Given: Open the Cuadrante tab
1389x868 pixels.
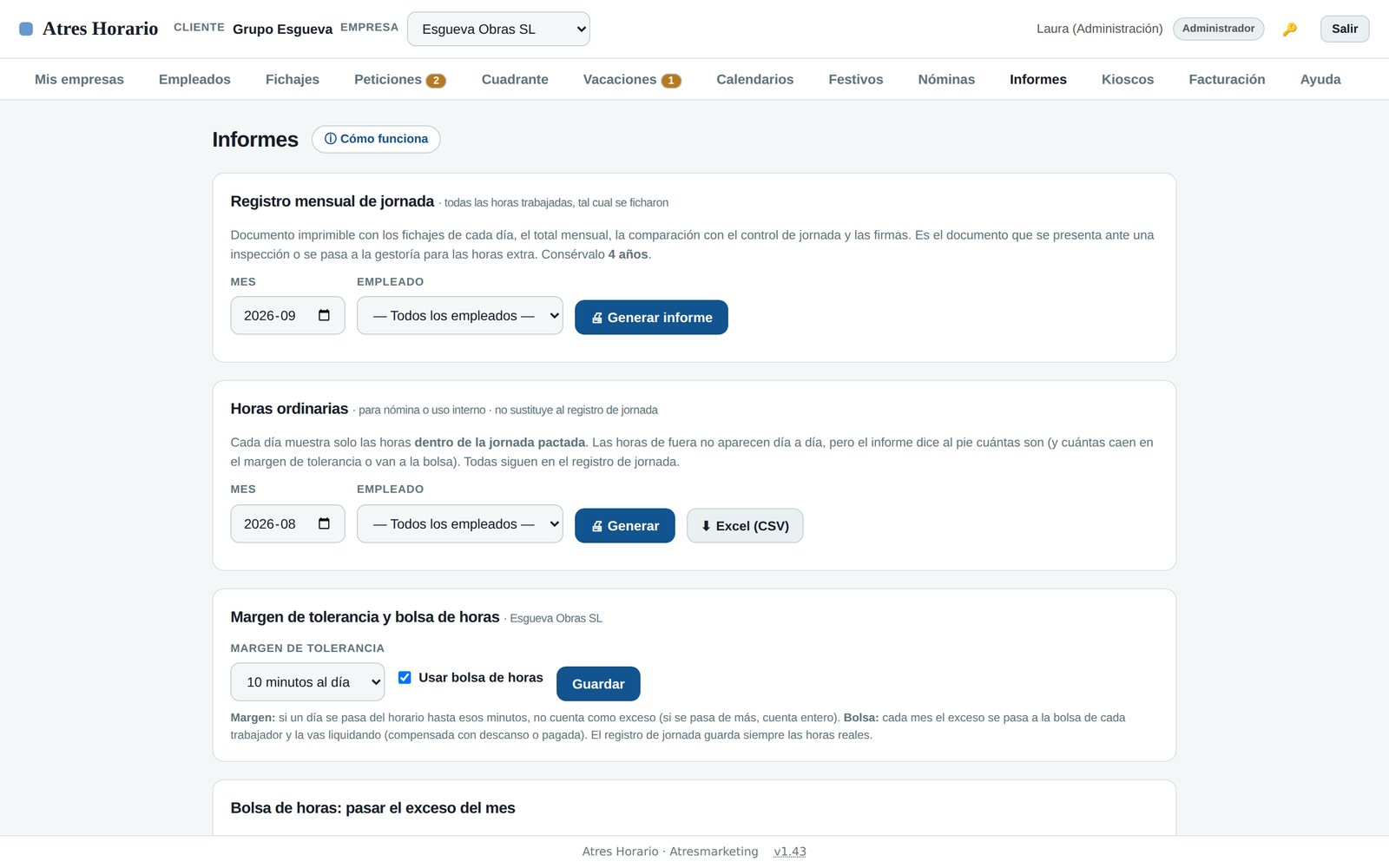Looking at the screenshot, I should (x=515, y=79).
